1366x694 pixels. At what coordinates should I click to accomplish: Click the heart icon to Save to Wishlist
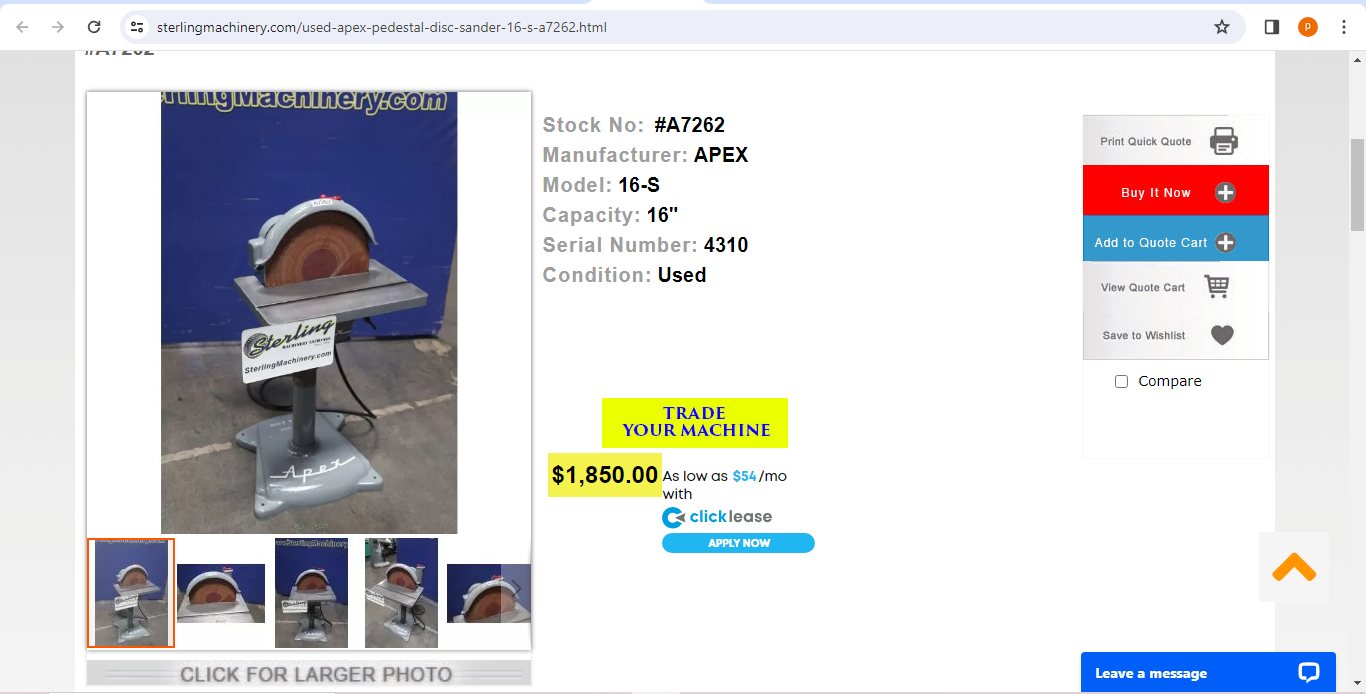[1222, 335]
